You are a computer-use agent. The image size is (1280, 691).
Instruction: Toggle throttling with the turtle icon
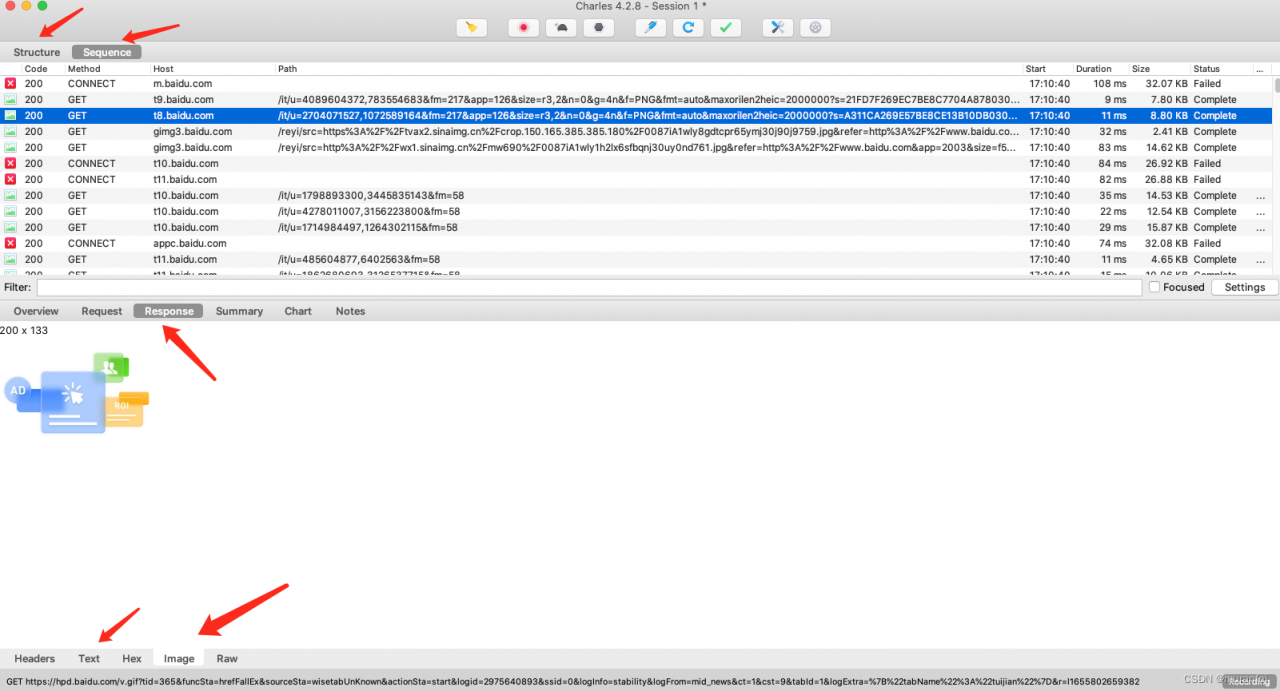click(x=561, y=28)
